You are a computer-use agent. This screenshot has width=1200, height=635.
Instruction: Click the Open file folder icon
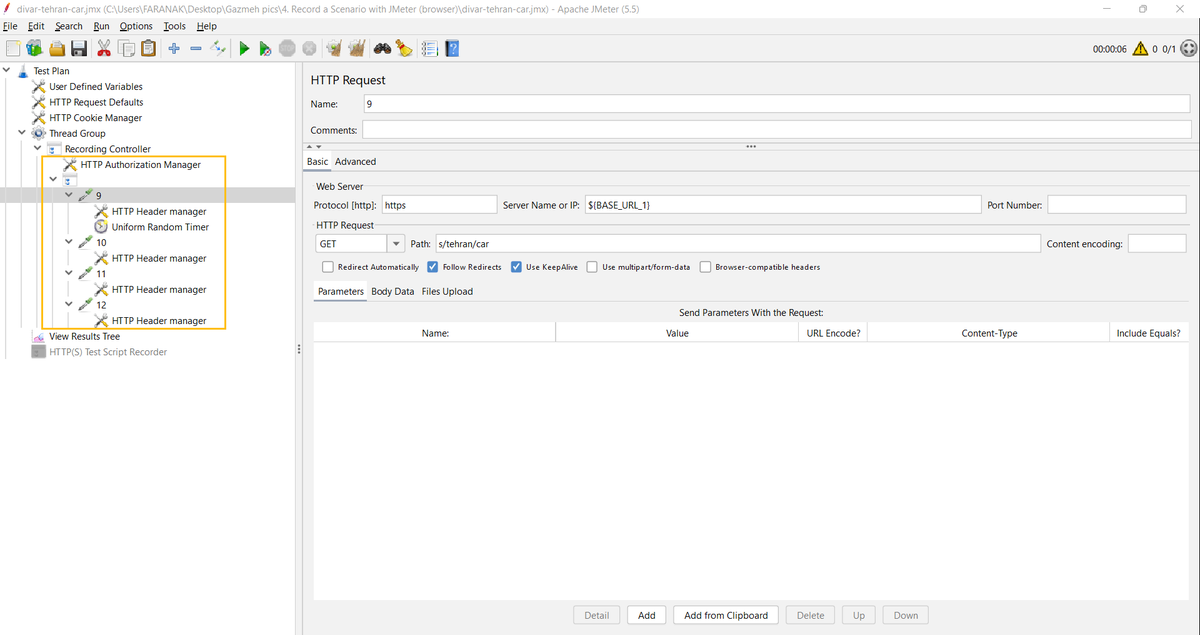pos(57,48)
